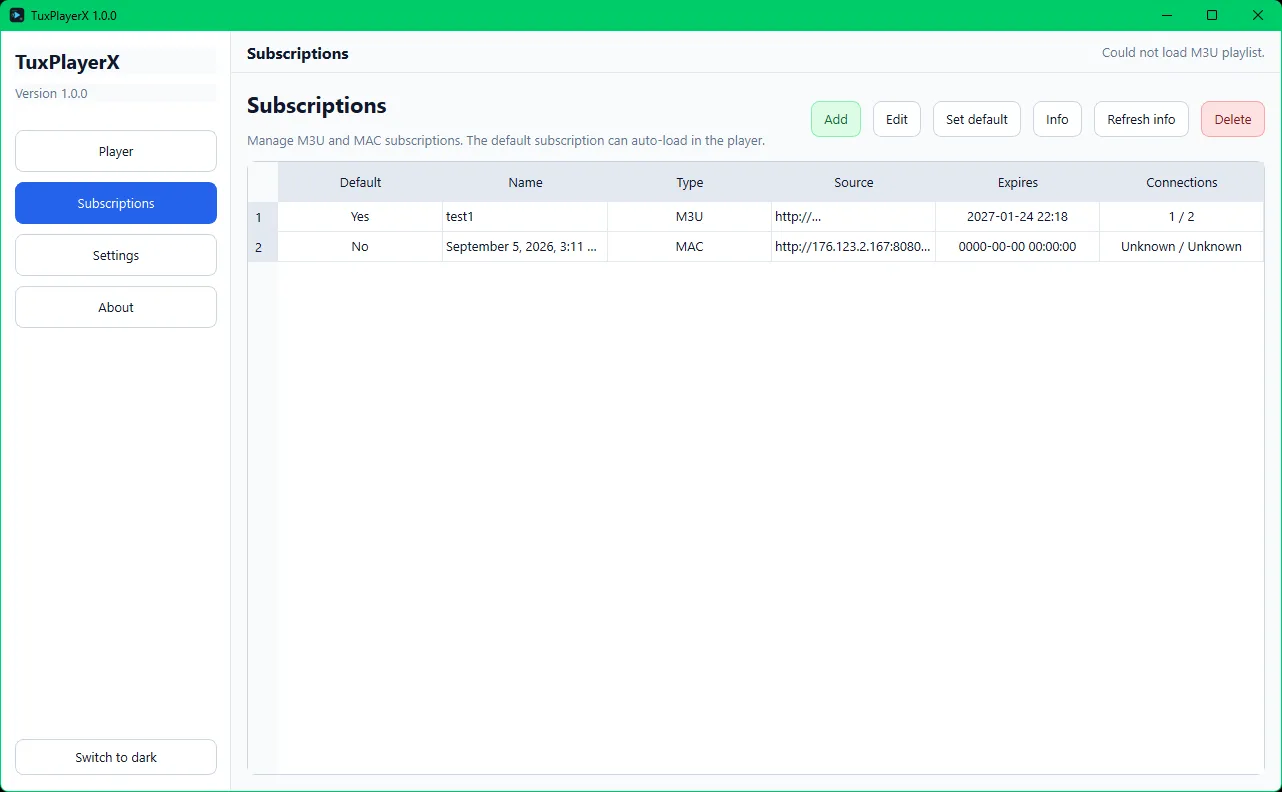Open the Settings page

116,255
